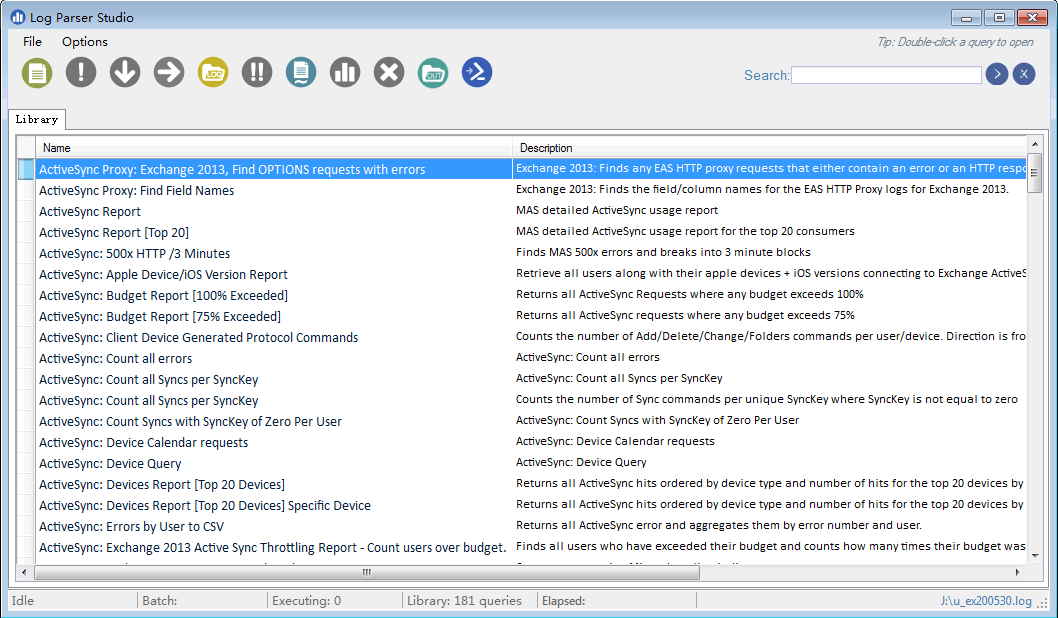
Task: Click the double exclamation mark icon
Action: [257, 72]
